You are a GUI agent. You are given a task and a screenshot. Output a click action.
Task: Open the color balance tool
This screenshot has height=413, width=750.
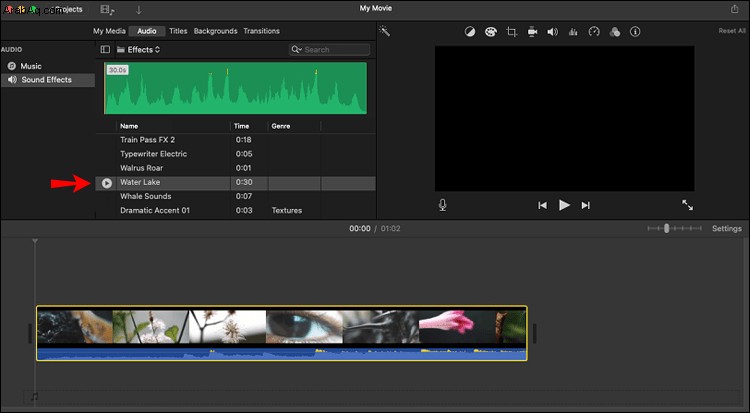coord(470,32)
